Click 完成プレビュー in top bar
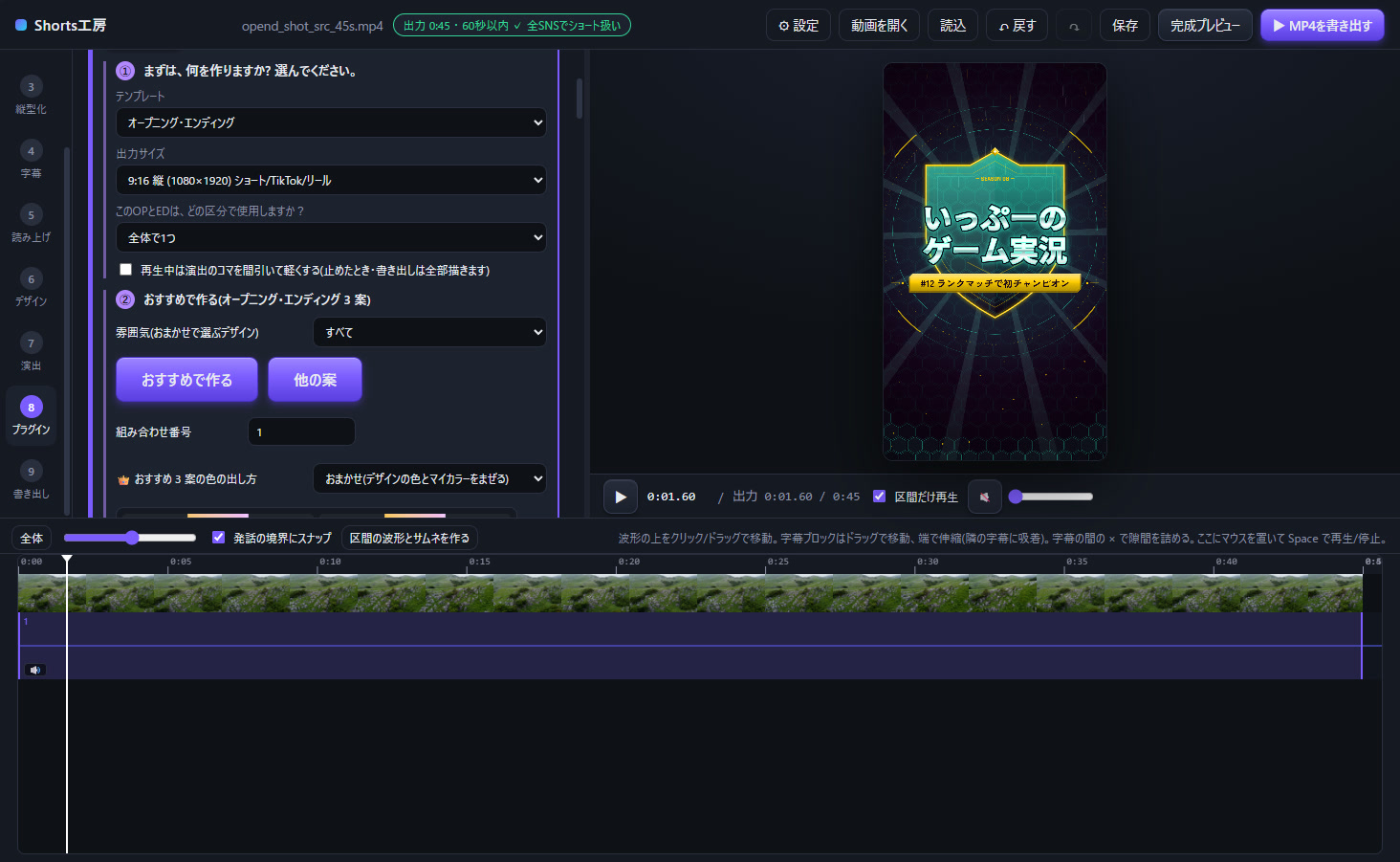Image resolution: width=1400 pixels, height=862 pixels. pyautogui.click(x=1205, y=26)
